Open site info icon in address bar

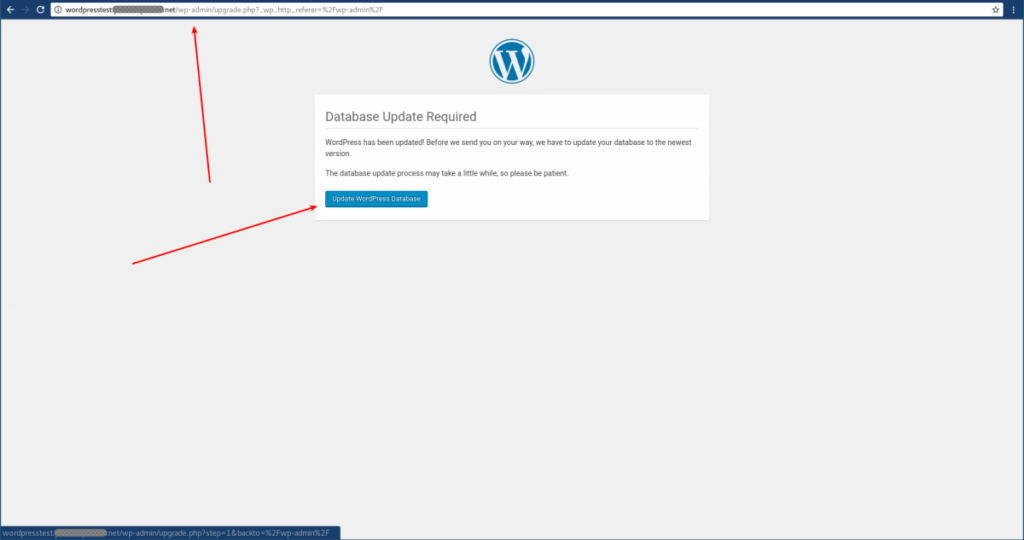(x=58, y=10)
